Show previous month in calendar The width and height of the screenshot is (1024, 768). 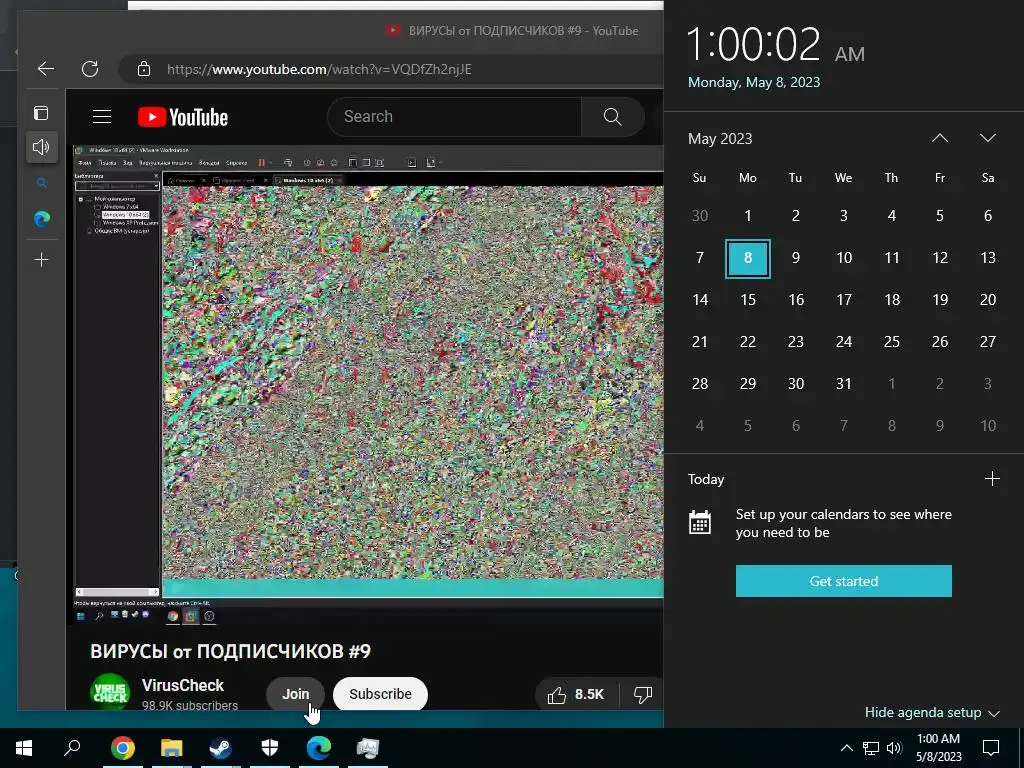click(940, 138)
